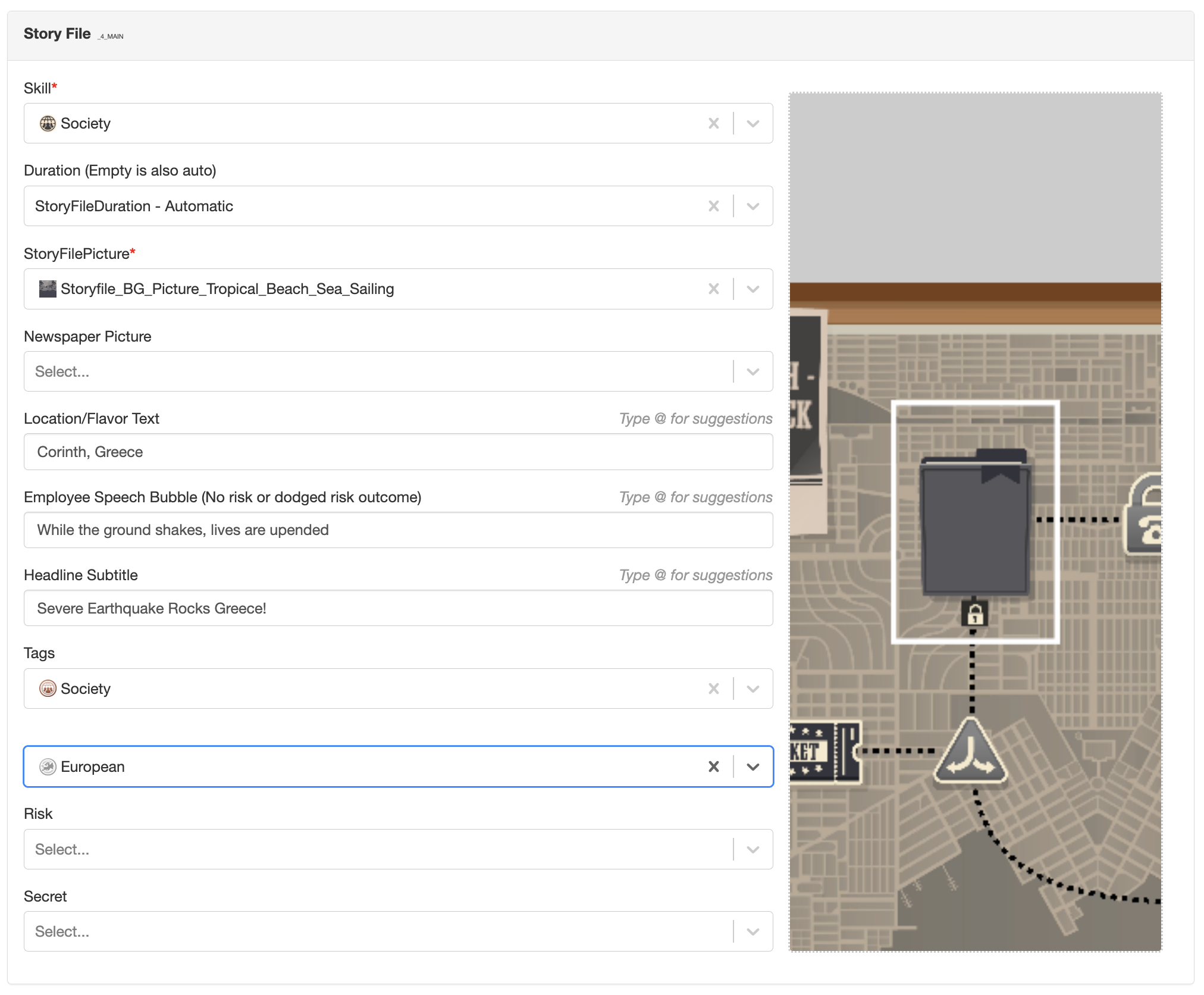Open the Newspaper Picture dropdown

coord(753,371)
